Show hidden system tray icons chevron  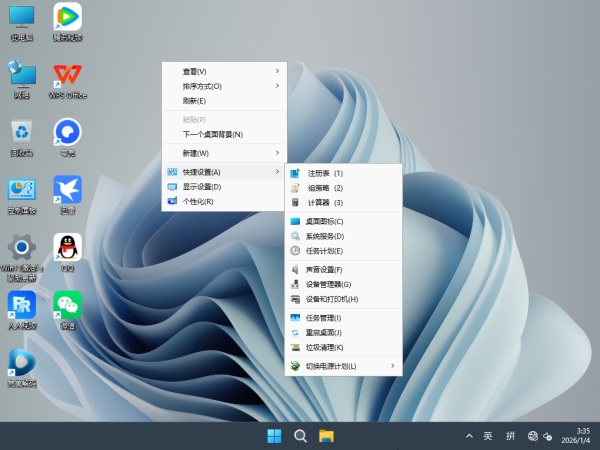[468, 436]
